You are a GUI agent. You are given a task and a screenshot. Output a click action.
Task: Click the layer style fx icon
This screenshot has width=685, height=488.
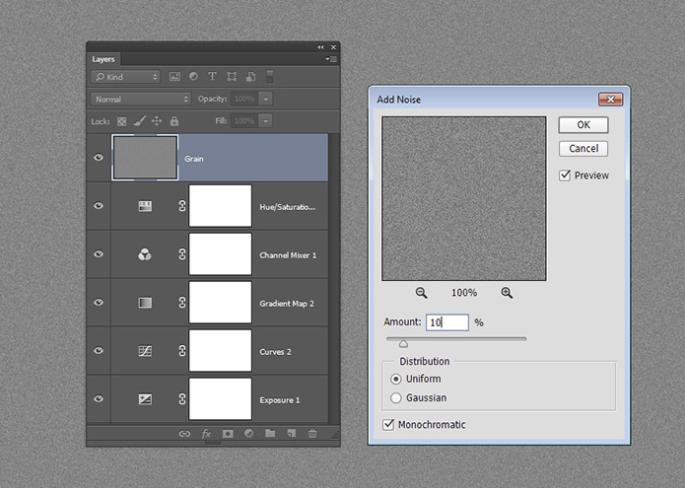(x=207, y=434)
